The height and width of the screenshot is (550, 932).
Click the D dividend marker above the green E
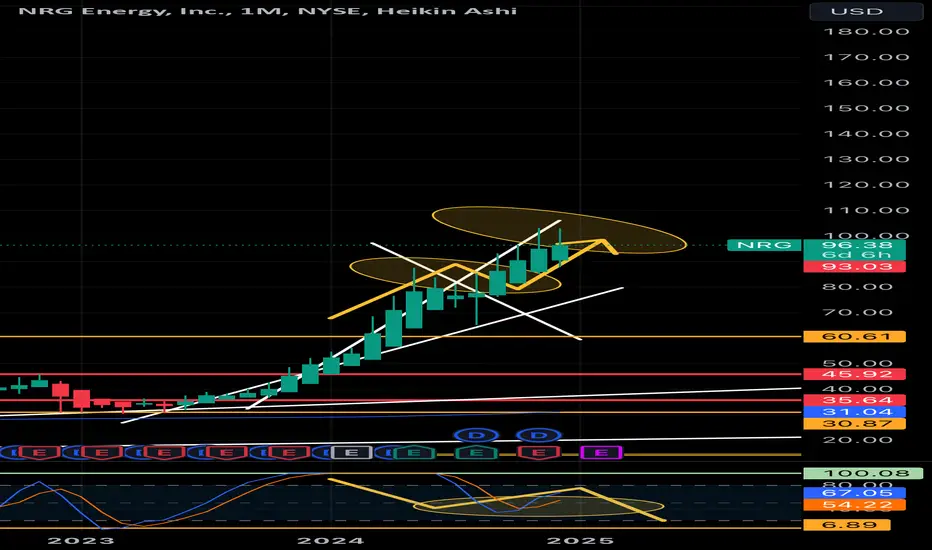point(476,435)
